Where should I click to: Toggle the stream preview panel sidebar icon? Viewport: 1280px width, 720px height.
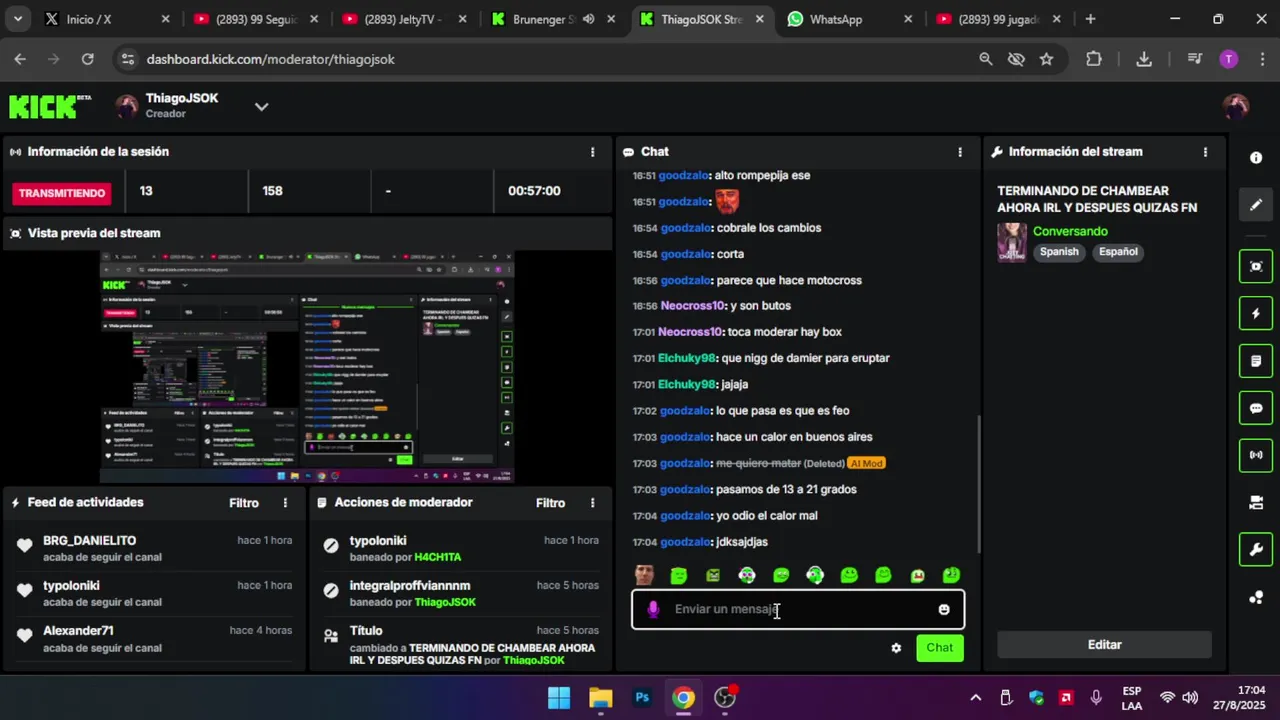pos(1256,266)
